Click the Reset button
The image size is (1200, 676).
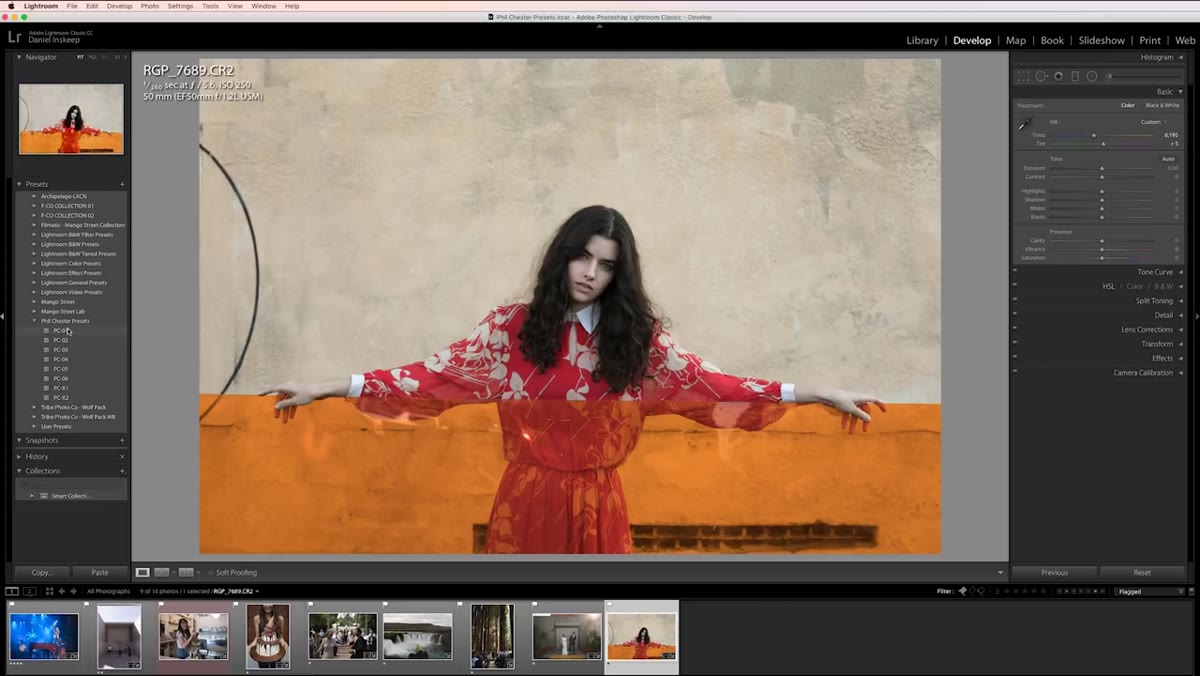coord(1142,573)
